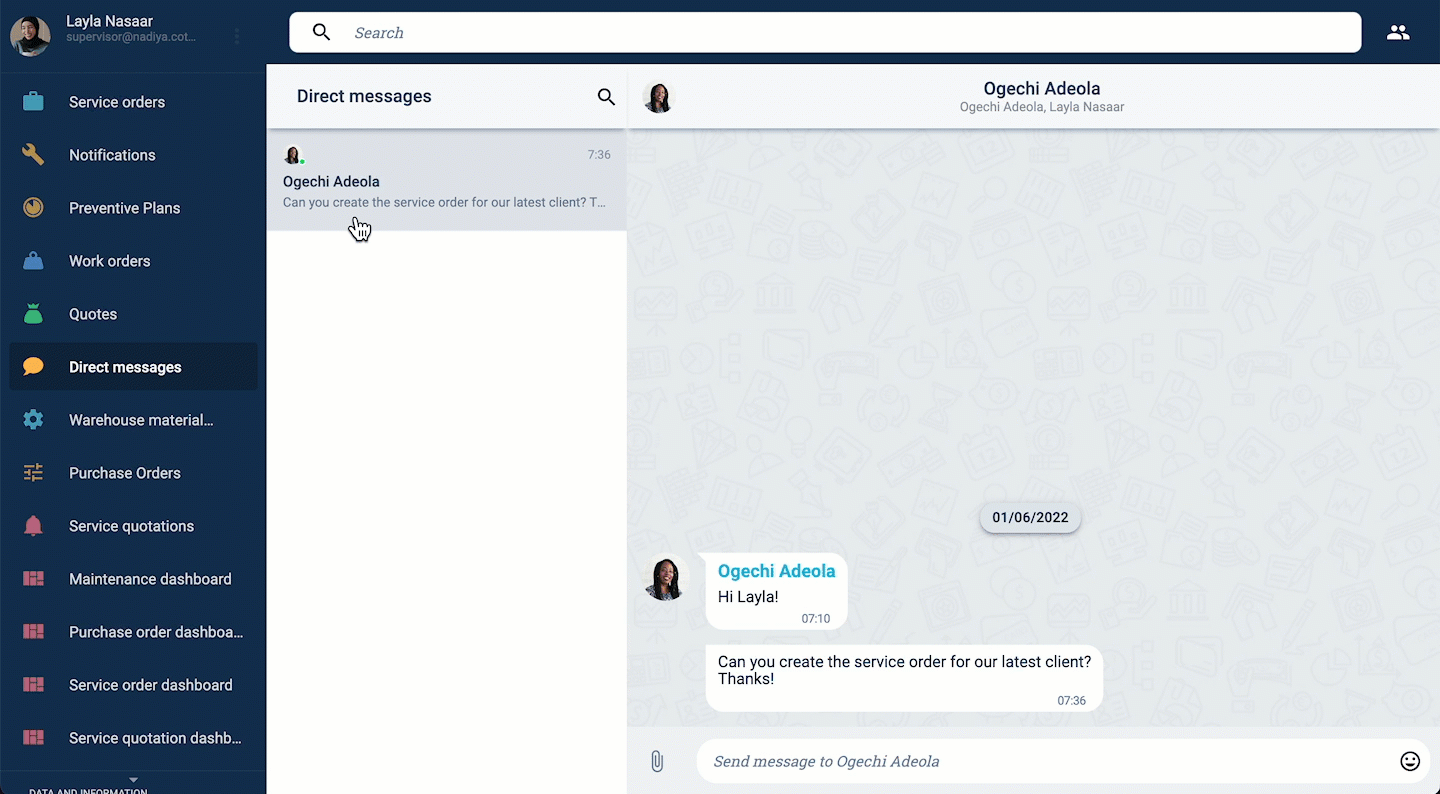Open the three-dot menu beside Layla Nasaar
1440x794 pixels.
[x=237, y=36]
